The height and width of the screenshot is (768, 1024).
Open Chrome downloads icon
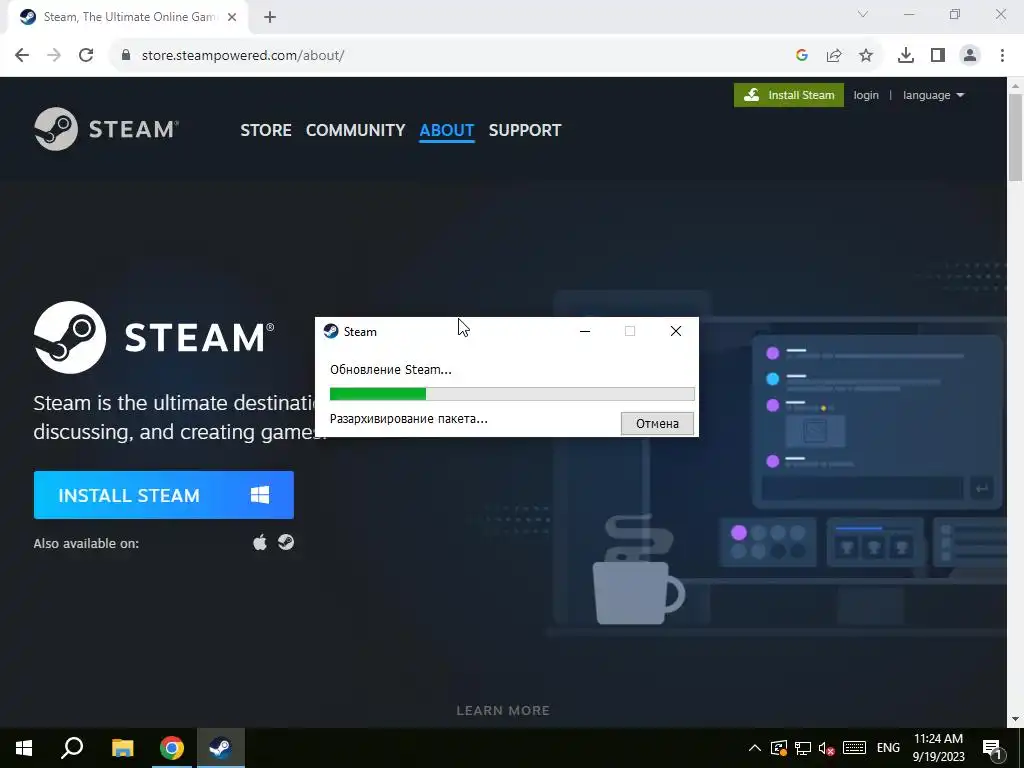(x=906, y=56)
